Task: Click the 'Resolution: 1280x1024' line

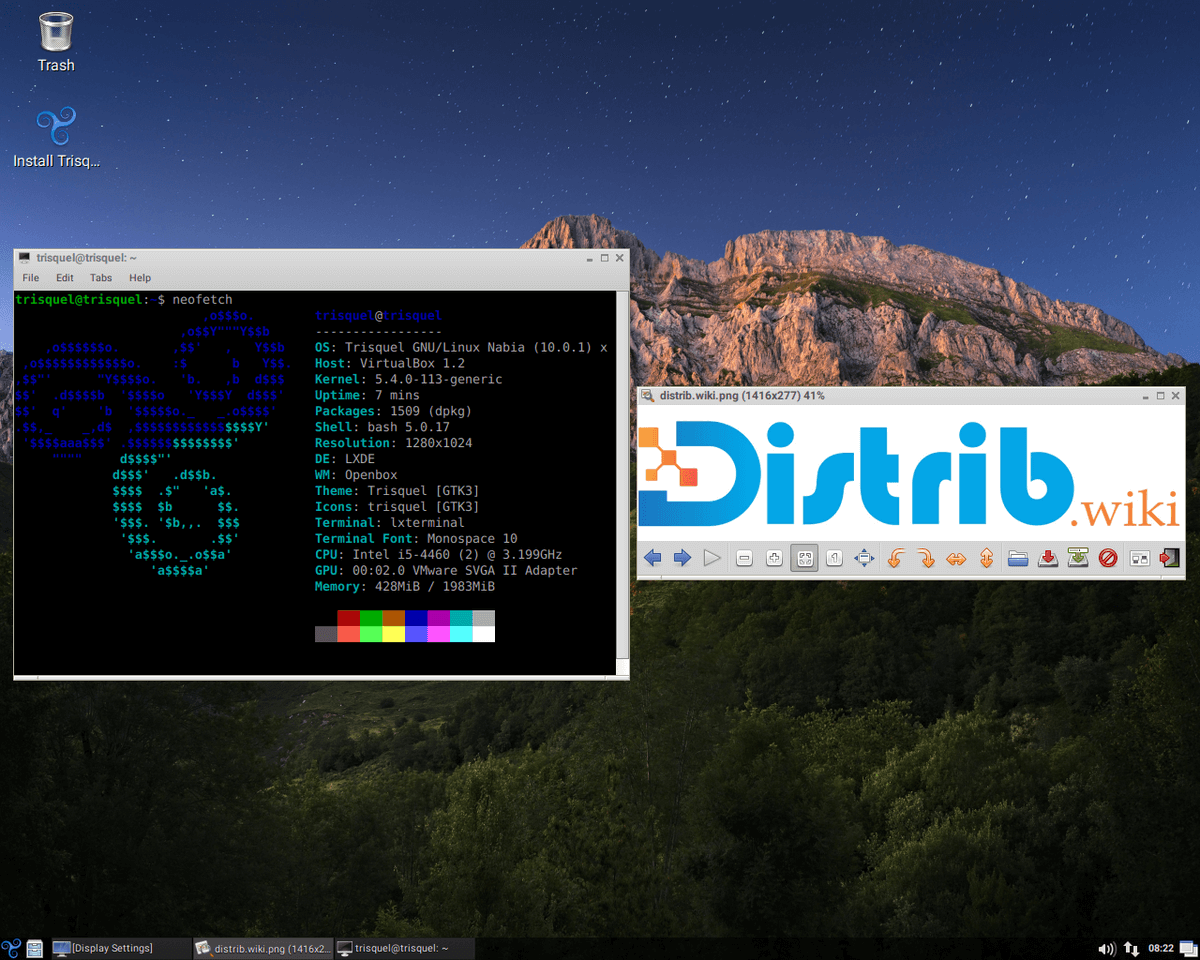Action: coord(394,443)
